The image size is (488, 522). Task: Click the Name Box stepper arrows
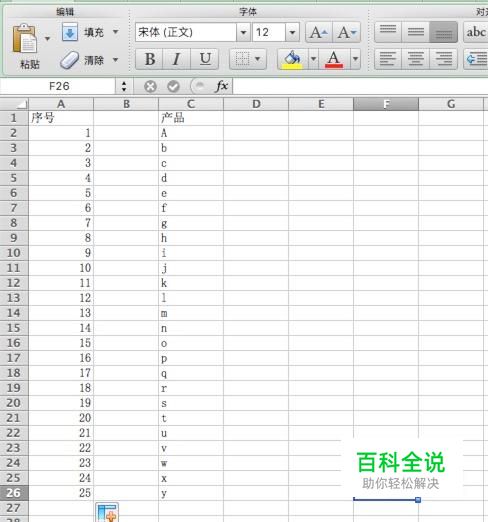point(124,86)
